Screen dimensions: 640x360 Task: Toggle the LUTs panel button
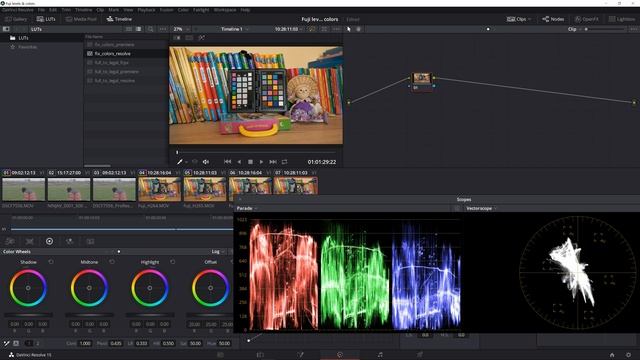[x=46, y=19]
